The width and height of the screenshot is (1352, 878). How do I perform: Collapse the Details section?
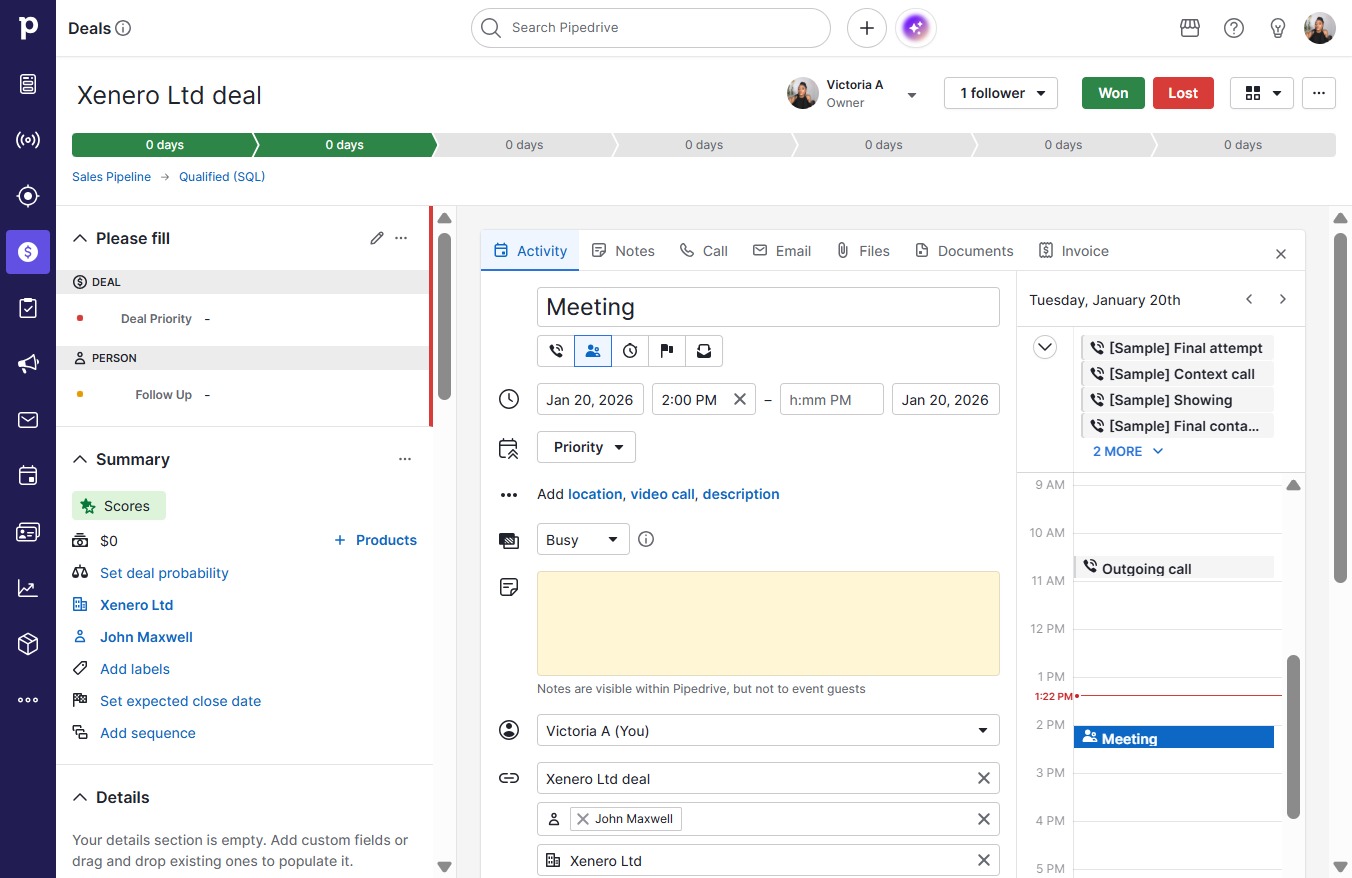(81, 797)
